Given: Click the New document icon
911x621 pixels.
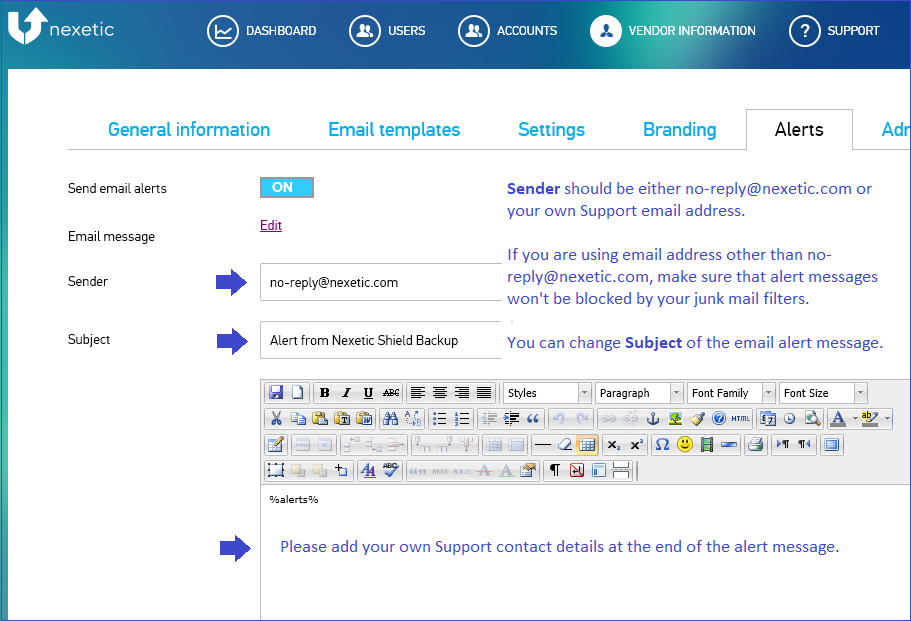Looking at the screenshot, I should pos(297,393).
